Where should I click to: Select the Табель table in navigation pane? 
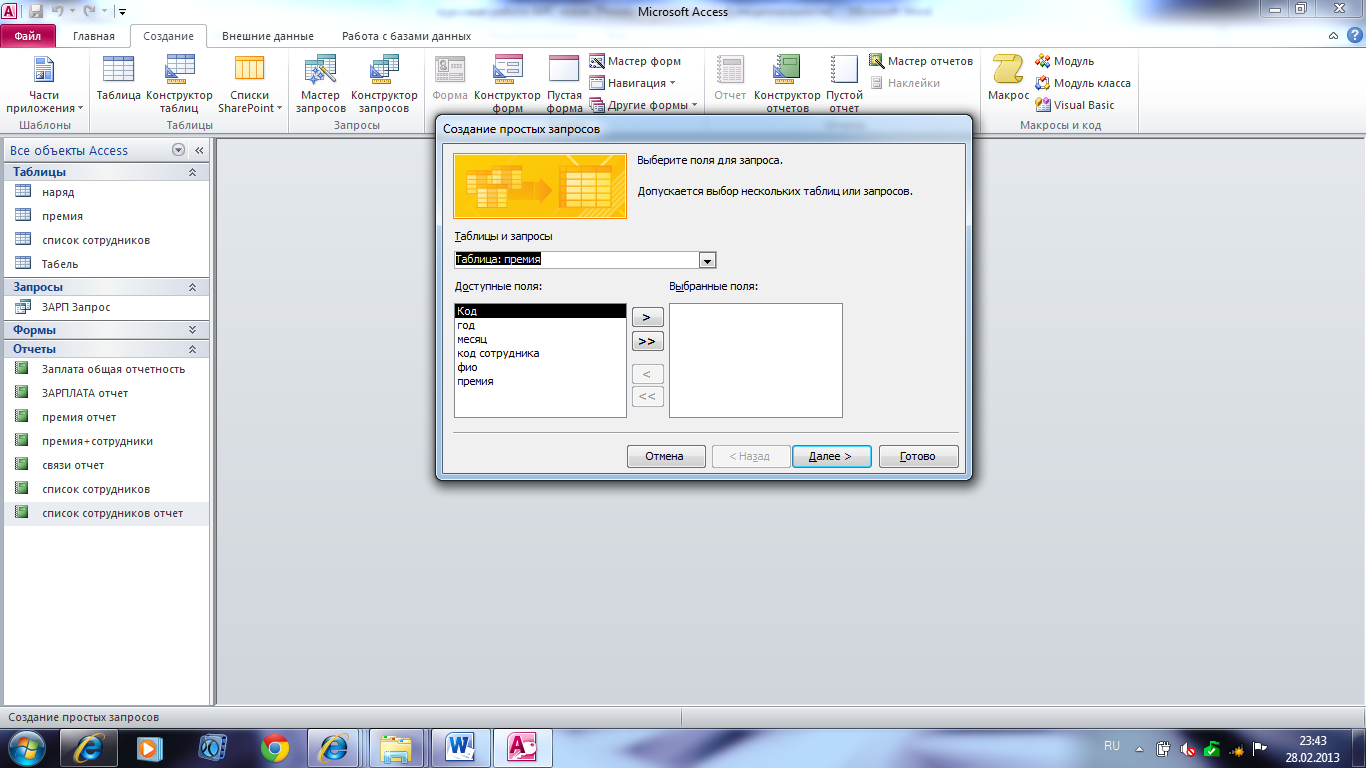point(107,264)
